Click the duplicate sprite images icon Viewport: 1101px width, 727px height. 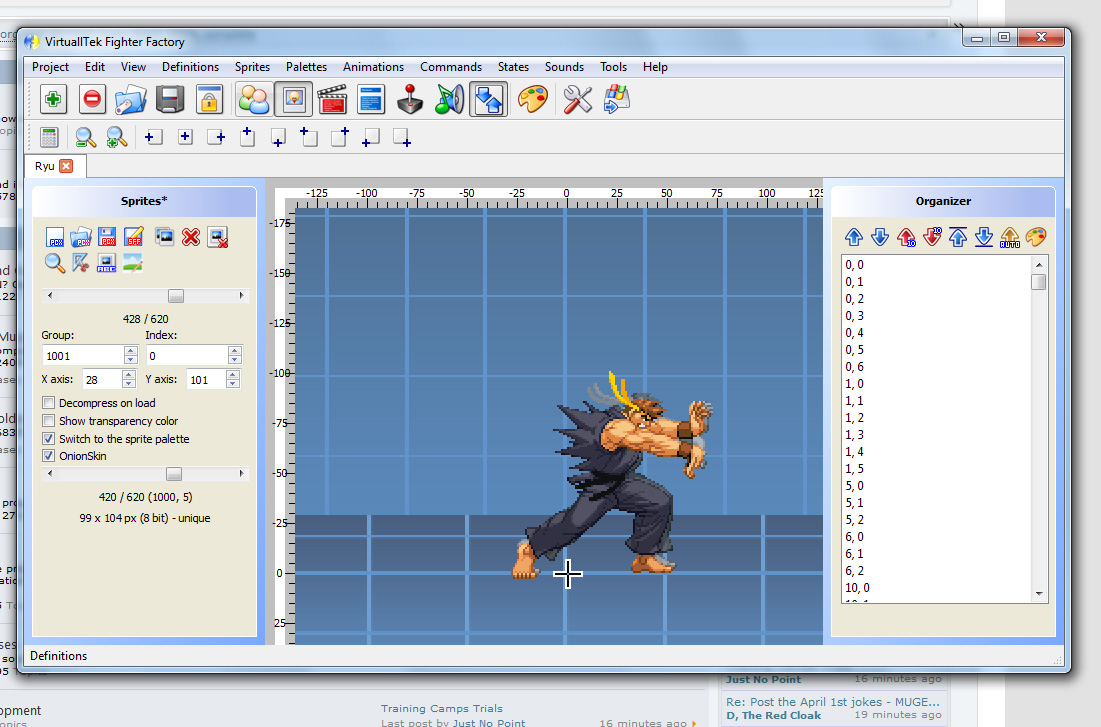pyautogui.click(x=164, y=237)
